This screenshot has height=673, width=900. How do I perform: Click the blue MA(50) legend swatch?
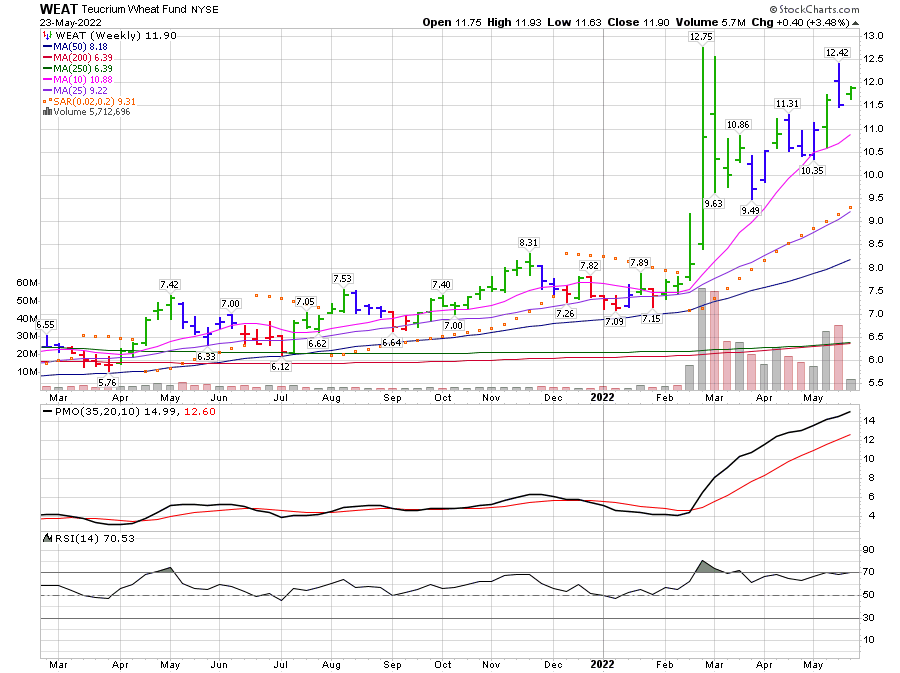(x=47, y=46)
